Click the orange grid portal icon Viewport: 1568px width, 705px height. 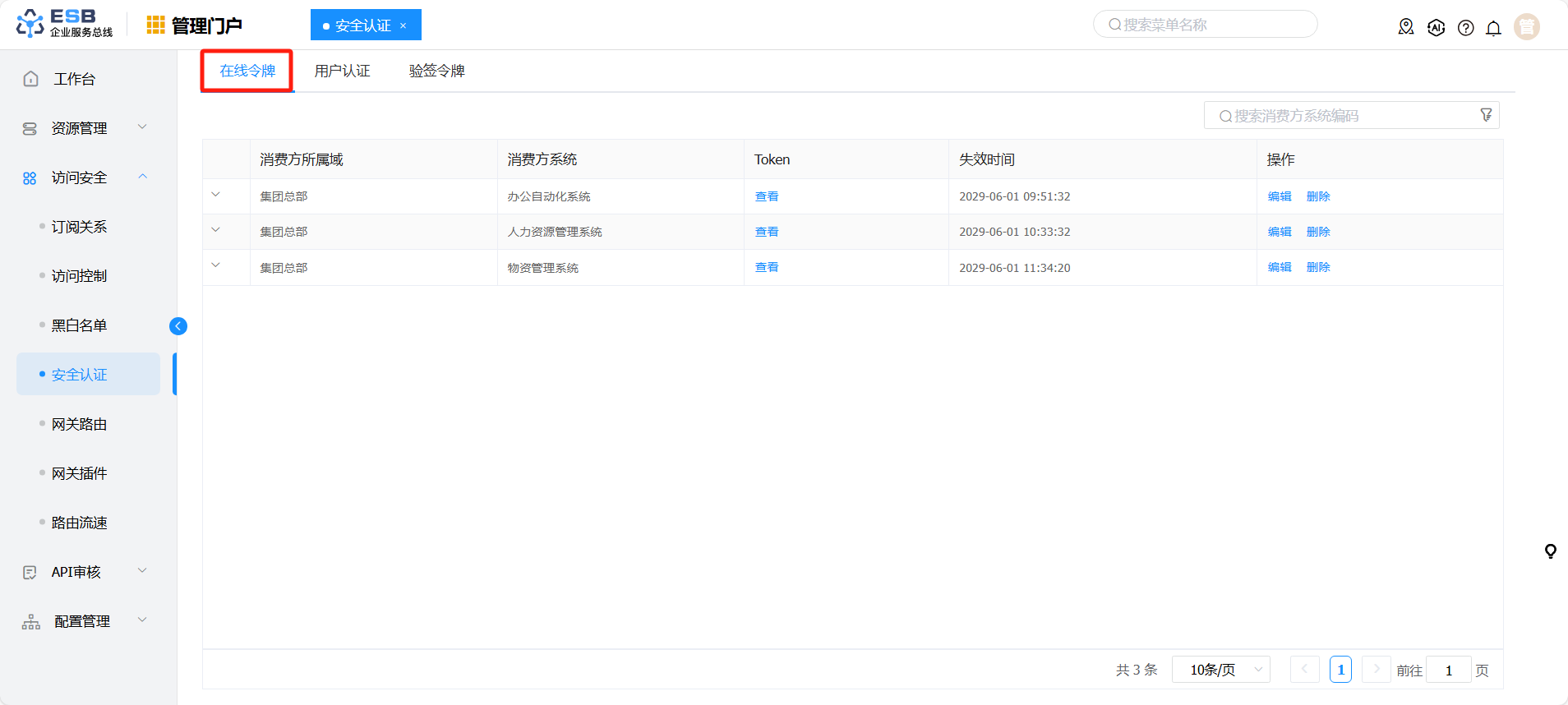(155, 25)
